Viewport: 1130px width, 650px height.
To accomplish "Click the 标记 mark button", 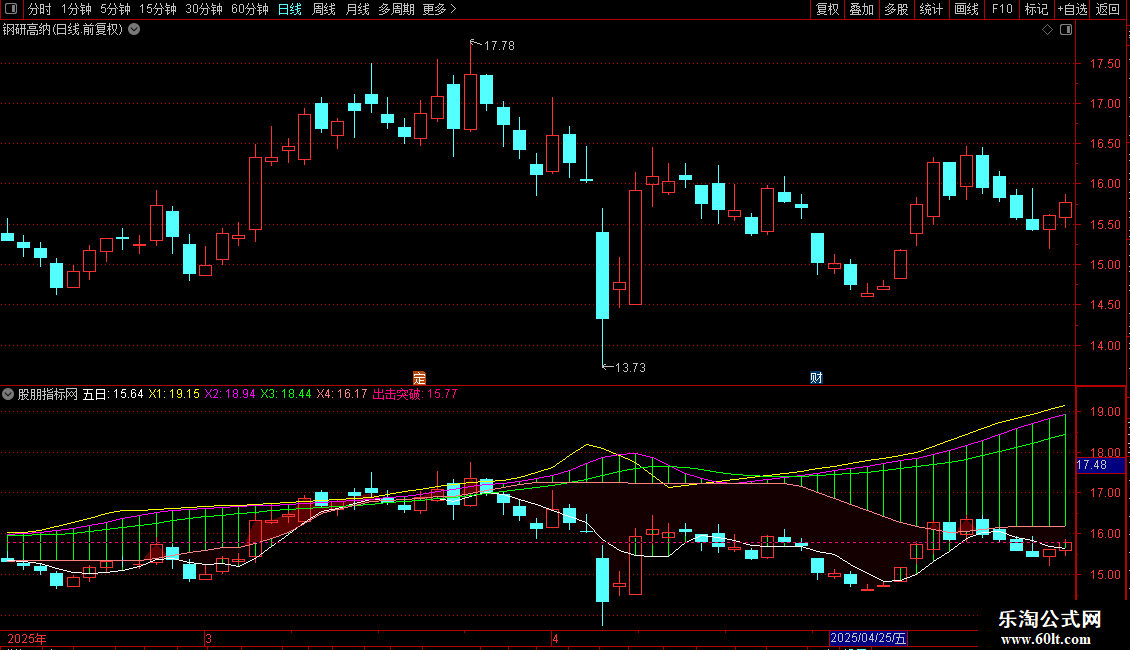I will [x=1036, y=9].
